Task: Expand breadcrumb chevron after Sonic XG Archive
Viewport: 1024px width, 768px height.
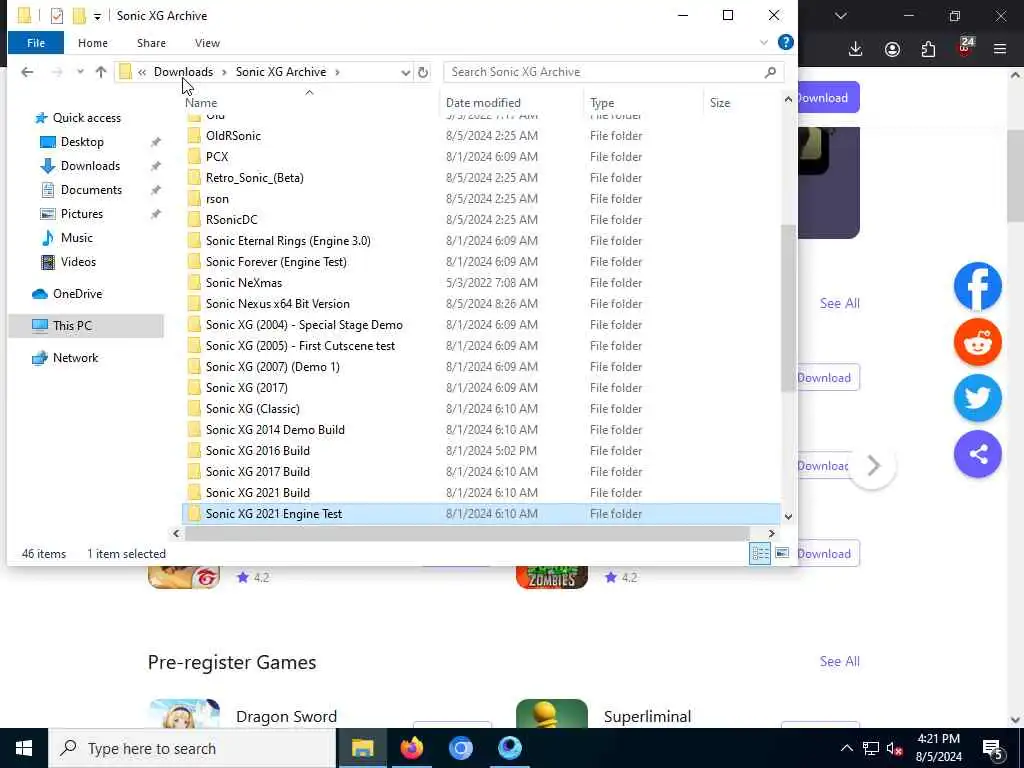Action: [338, 72]
